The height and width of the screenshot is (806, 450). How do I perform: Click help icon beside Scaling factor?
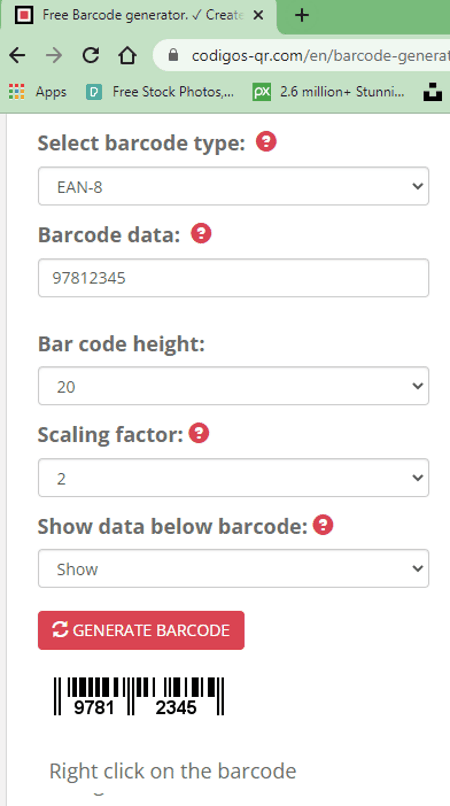click(x=199, y=433)
